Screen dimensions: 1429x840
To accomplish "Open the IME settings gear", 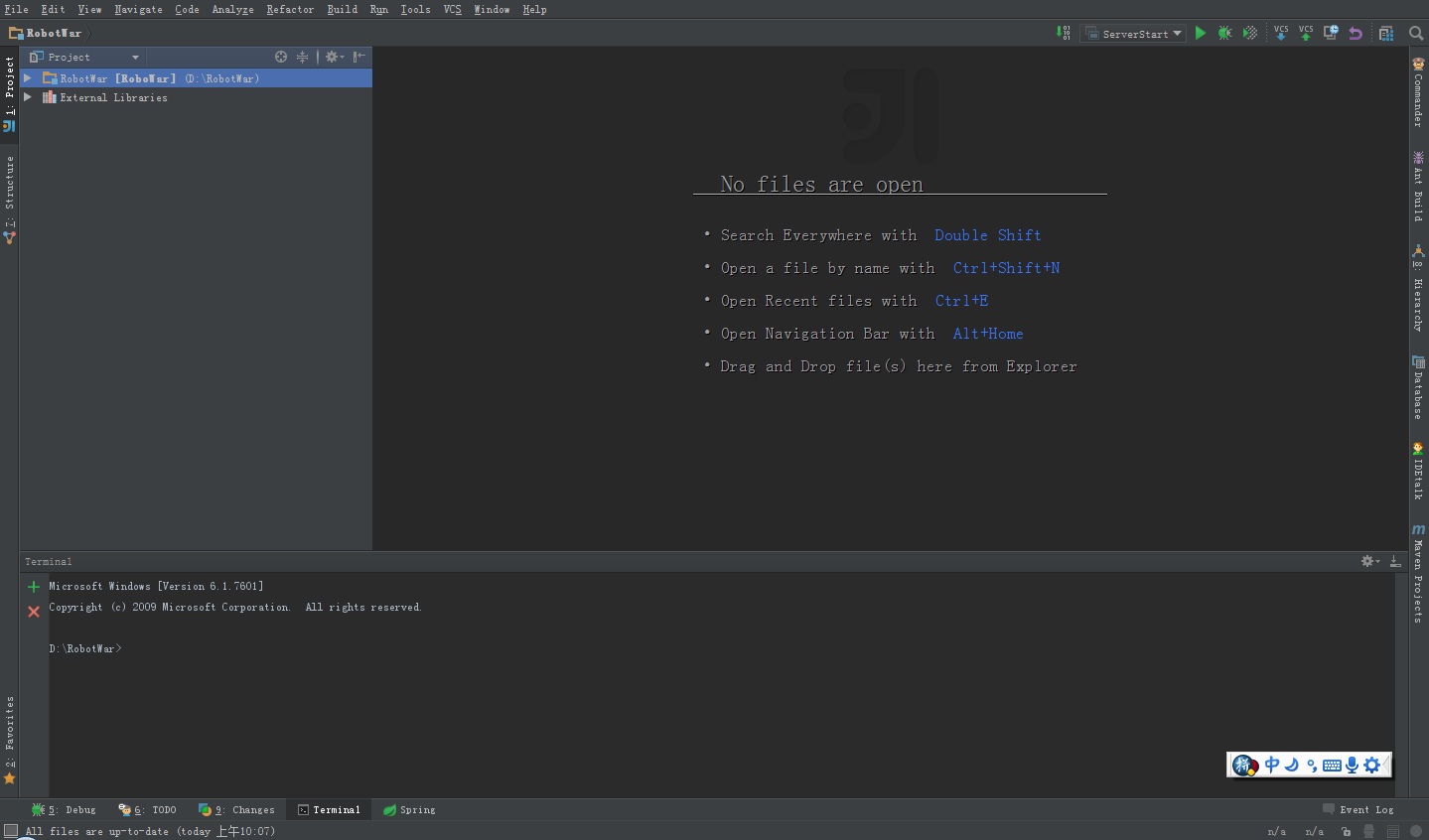I will 1371,765.
